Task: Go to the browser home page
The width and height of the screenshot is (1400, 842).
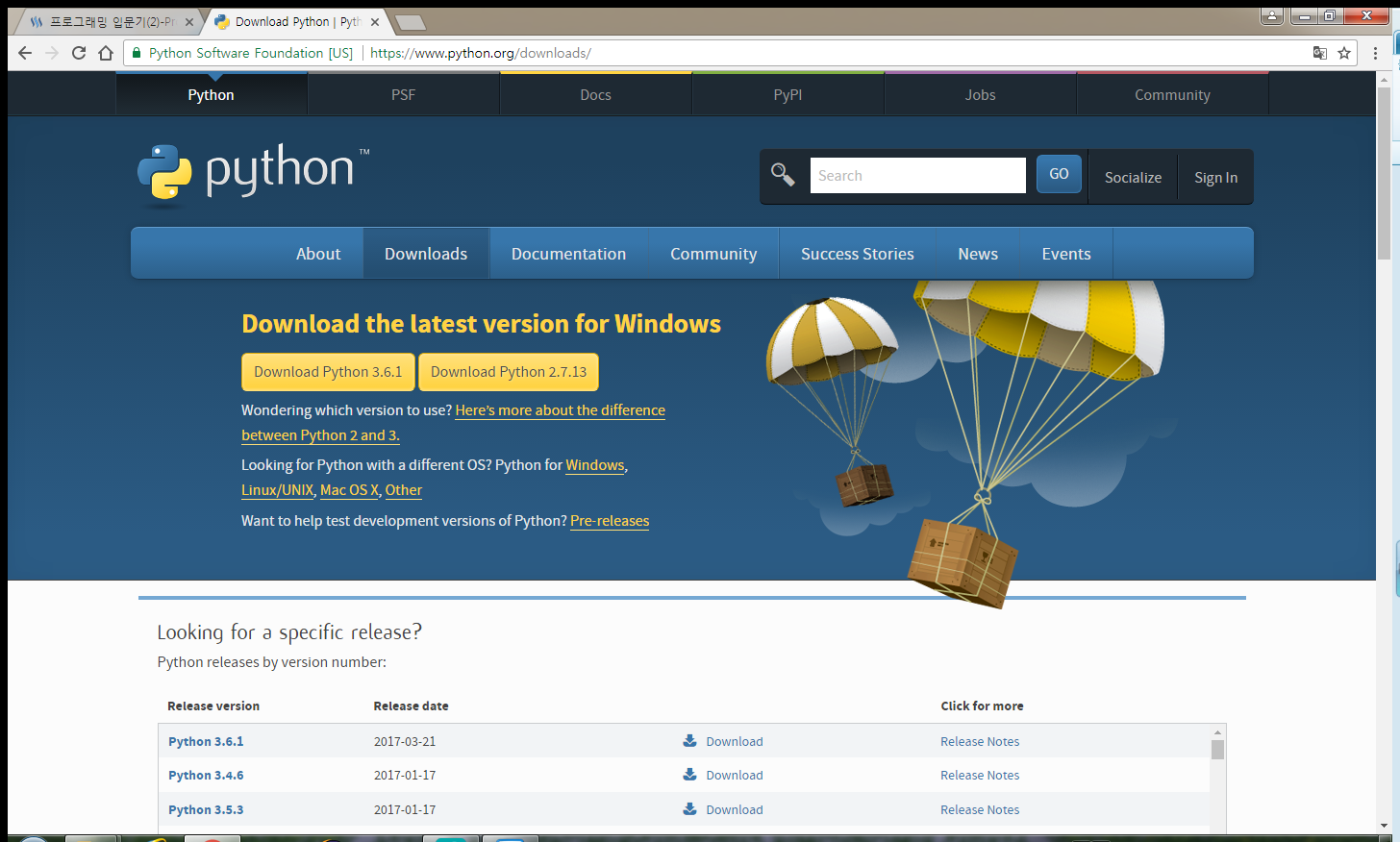Action: click(x=106, y=53)
